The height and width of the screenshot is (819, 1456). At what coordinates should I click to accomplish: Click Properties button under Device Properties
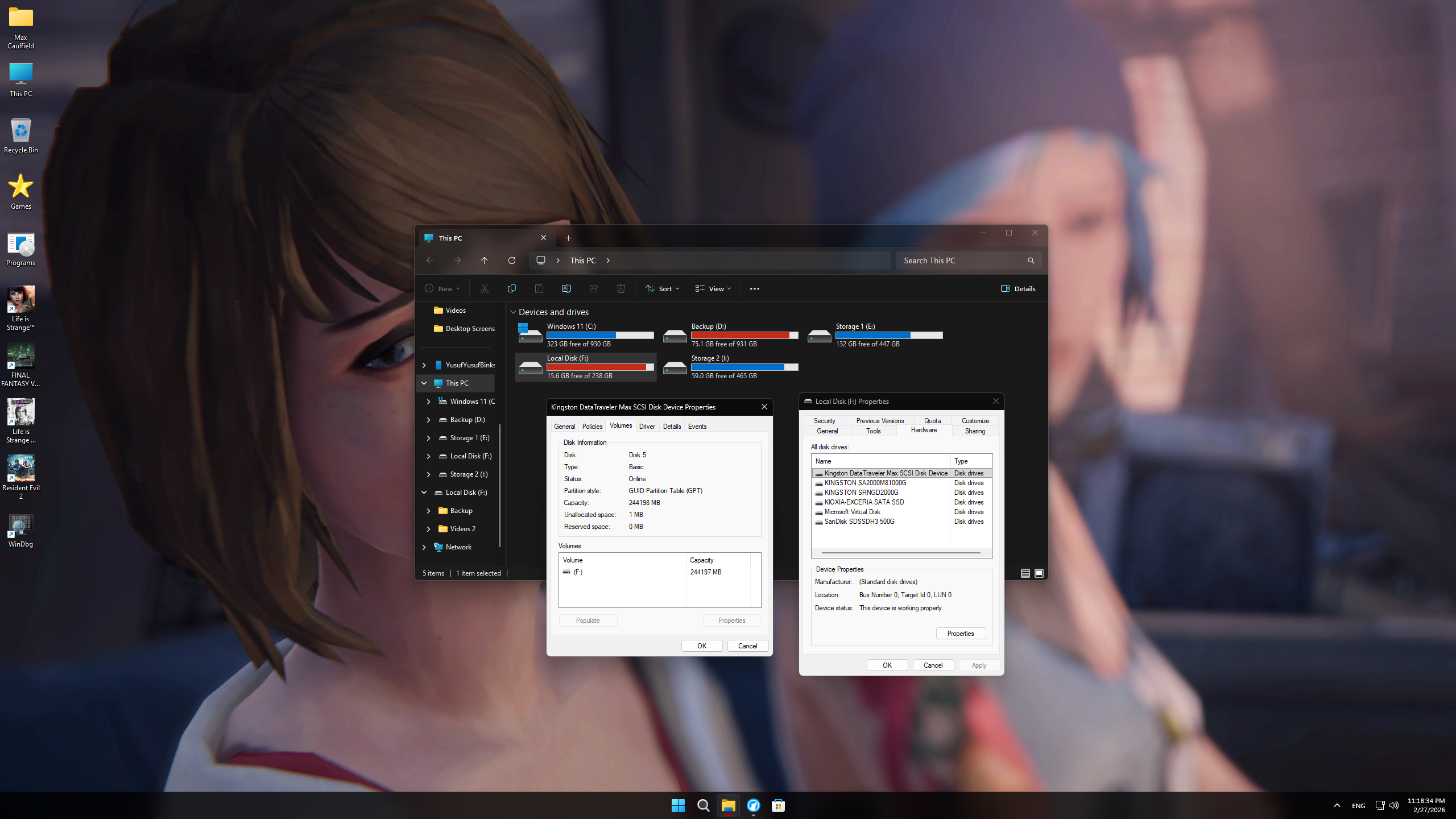961,634
